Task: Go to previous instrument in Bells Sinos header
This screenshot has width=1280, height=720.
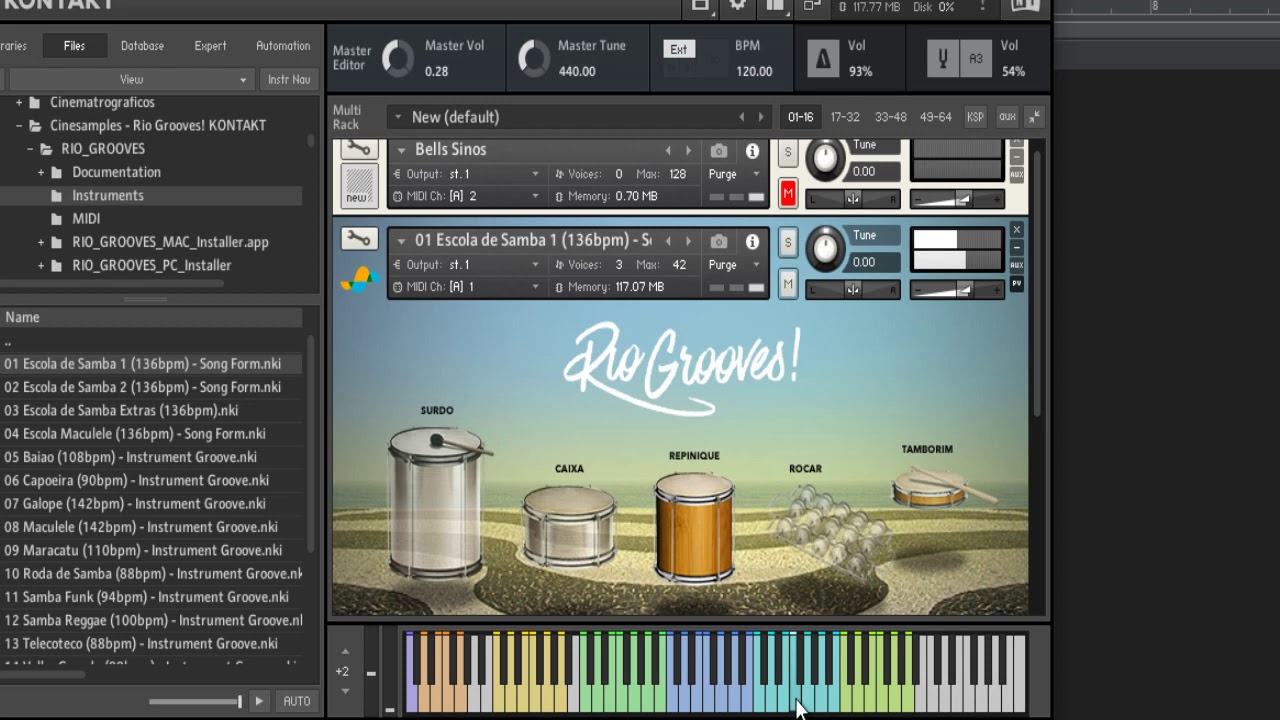Action: 668,151
